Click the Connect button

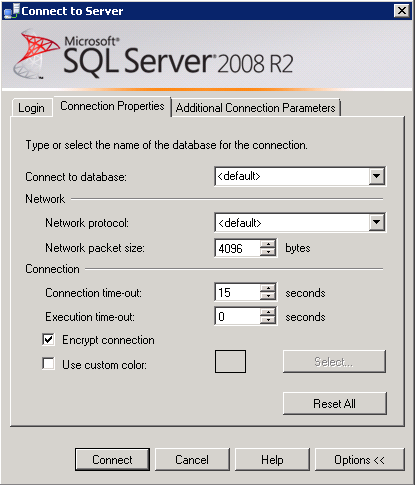112,460
